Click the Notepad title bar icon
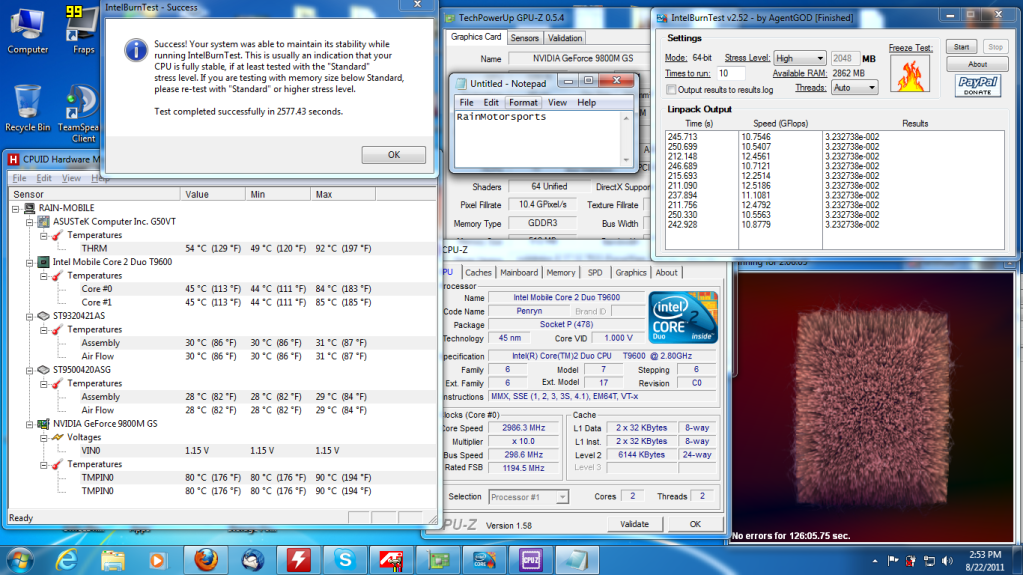Viewport: 1023px width, 575px height. (461, 84)
